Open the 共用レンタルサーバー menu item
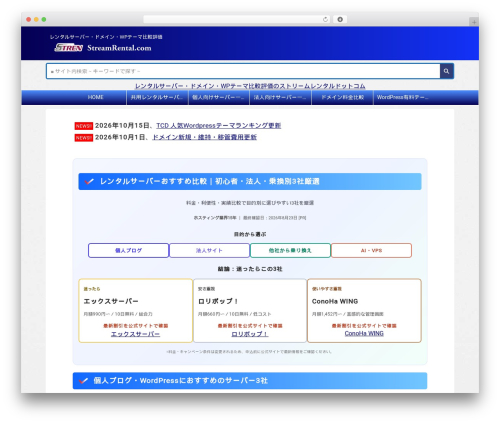The width and height of the screenshot is (500, 423). [x=157, y=97]
